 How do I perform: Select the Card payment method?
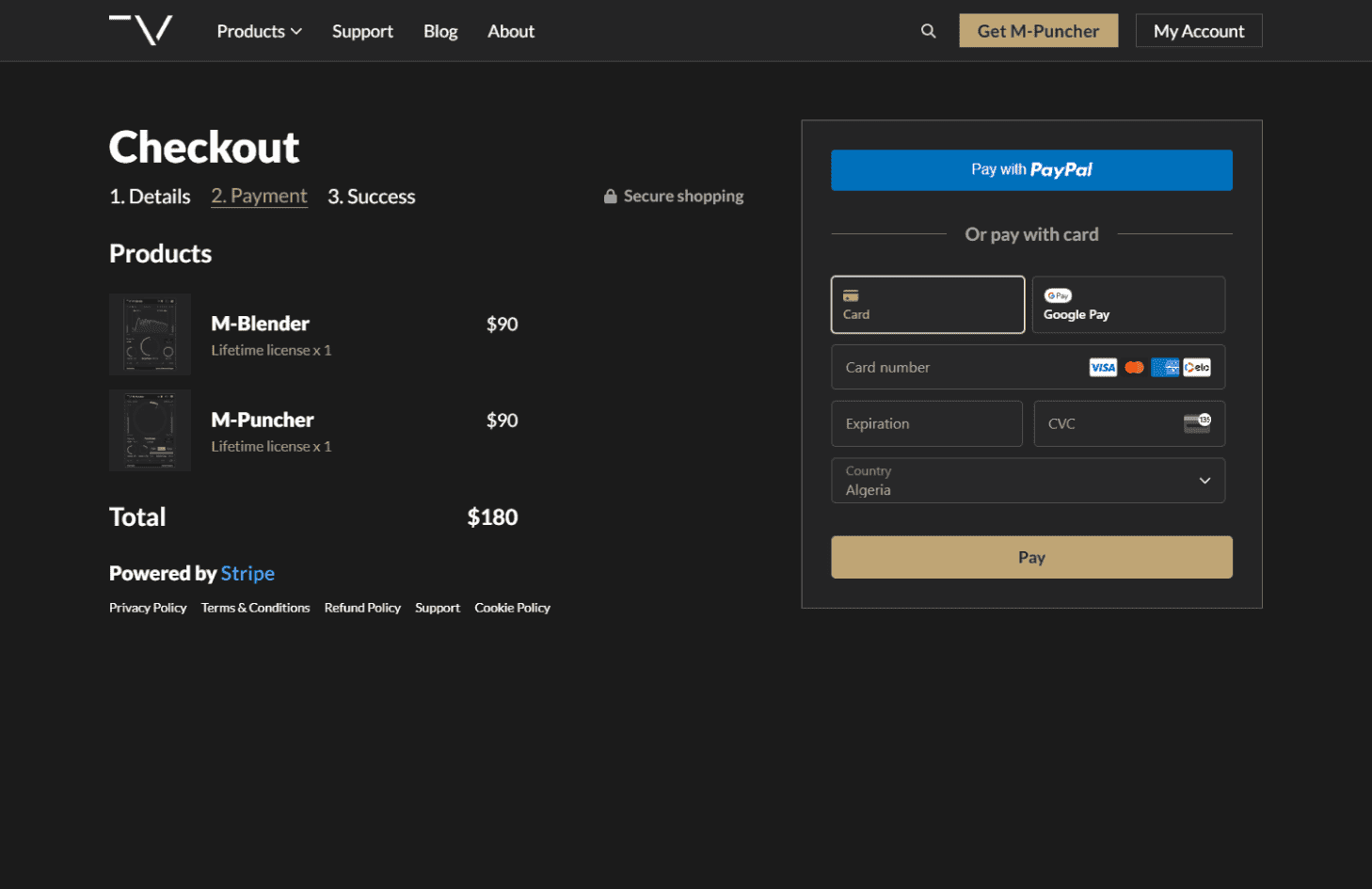927,305
